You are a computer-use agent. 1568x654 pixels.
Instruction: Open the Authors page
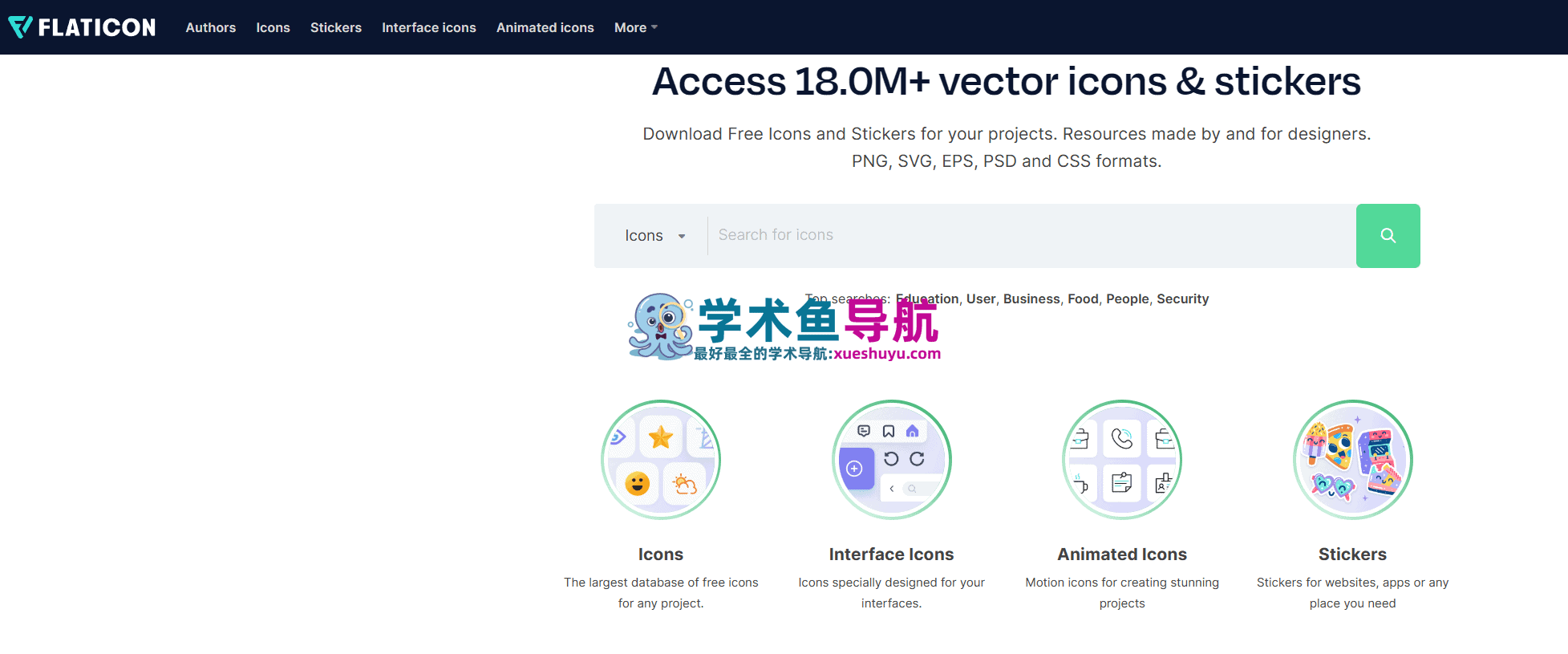tap(211, 27)
